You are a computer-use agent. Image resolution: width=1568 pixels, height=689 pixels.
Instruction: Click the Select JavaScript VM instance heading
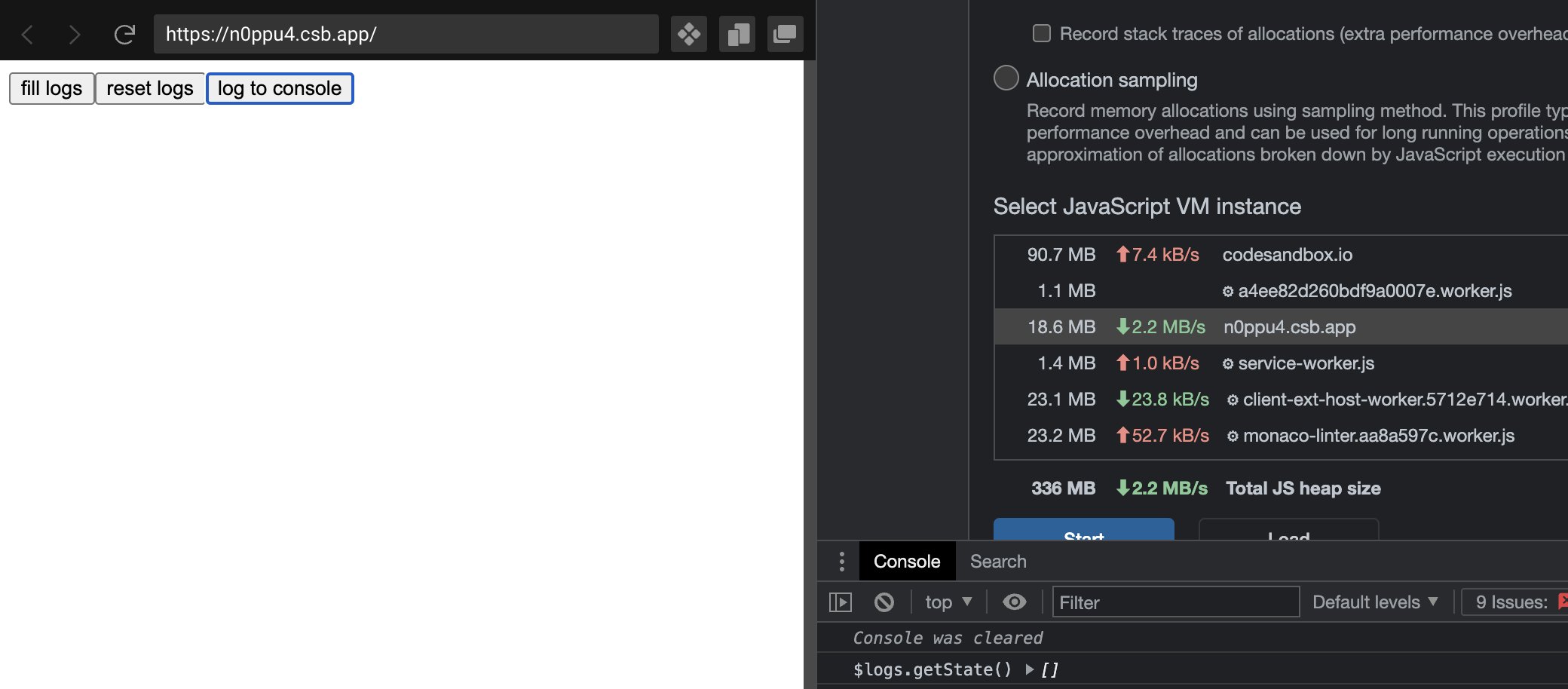point(1147,207)
